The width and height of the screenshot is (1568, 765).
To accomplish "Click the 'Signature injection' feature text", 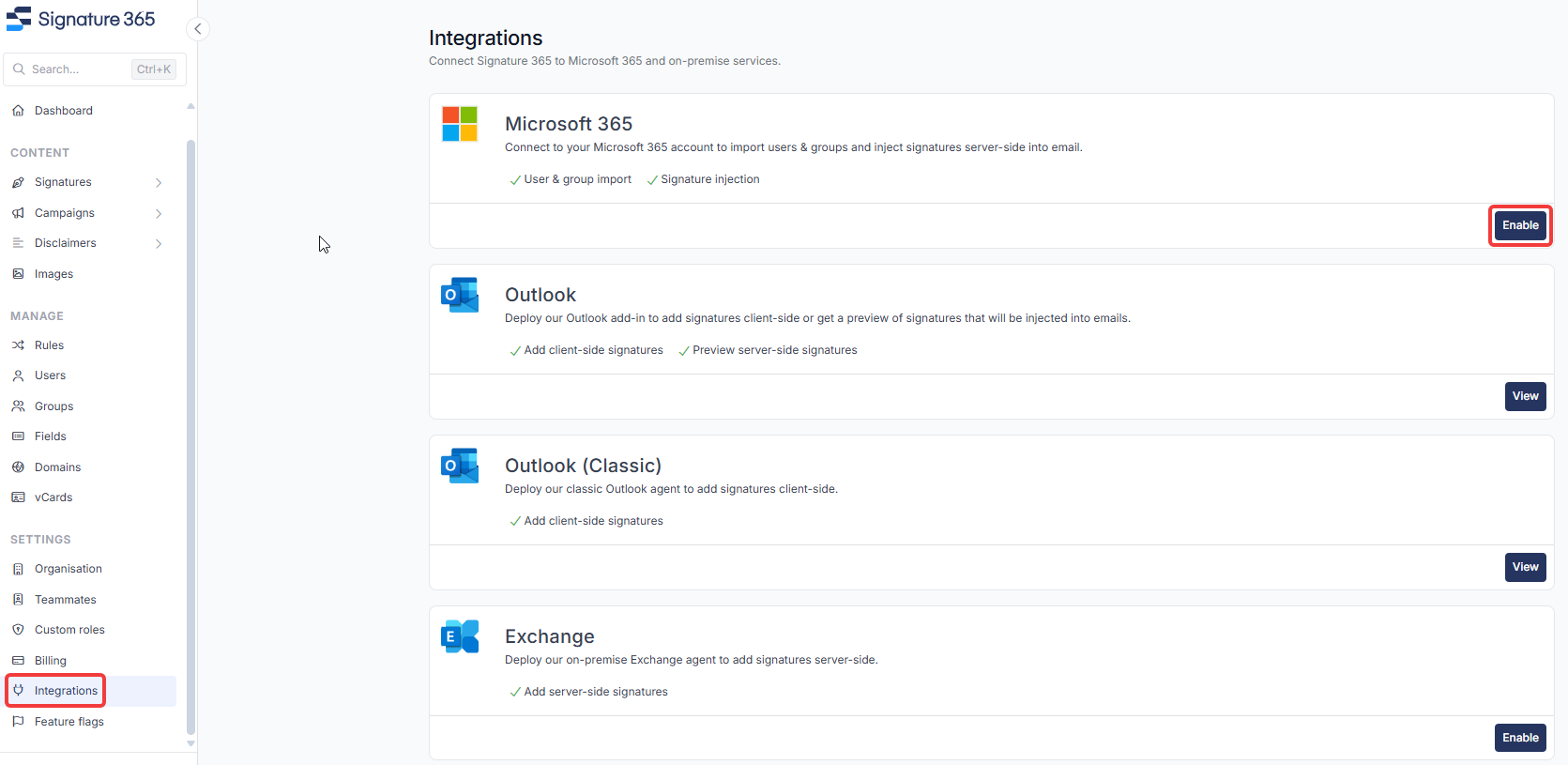I will (710, 179).
